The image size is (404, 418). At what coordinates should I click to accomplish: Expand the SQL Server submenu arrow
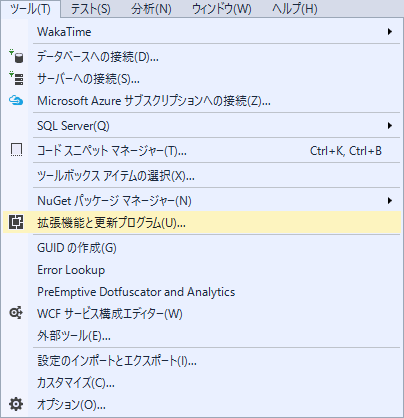389,126
